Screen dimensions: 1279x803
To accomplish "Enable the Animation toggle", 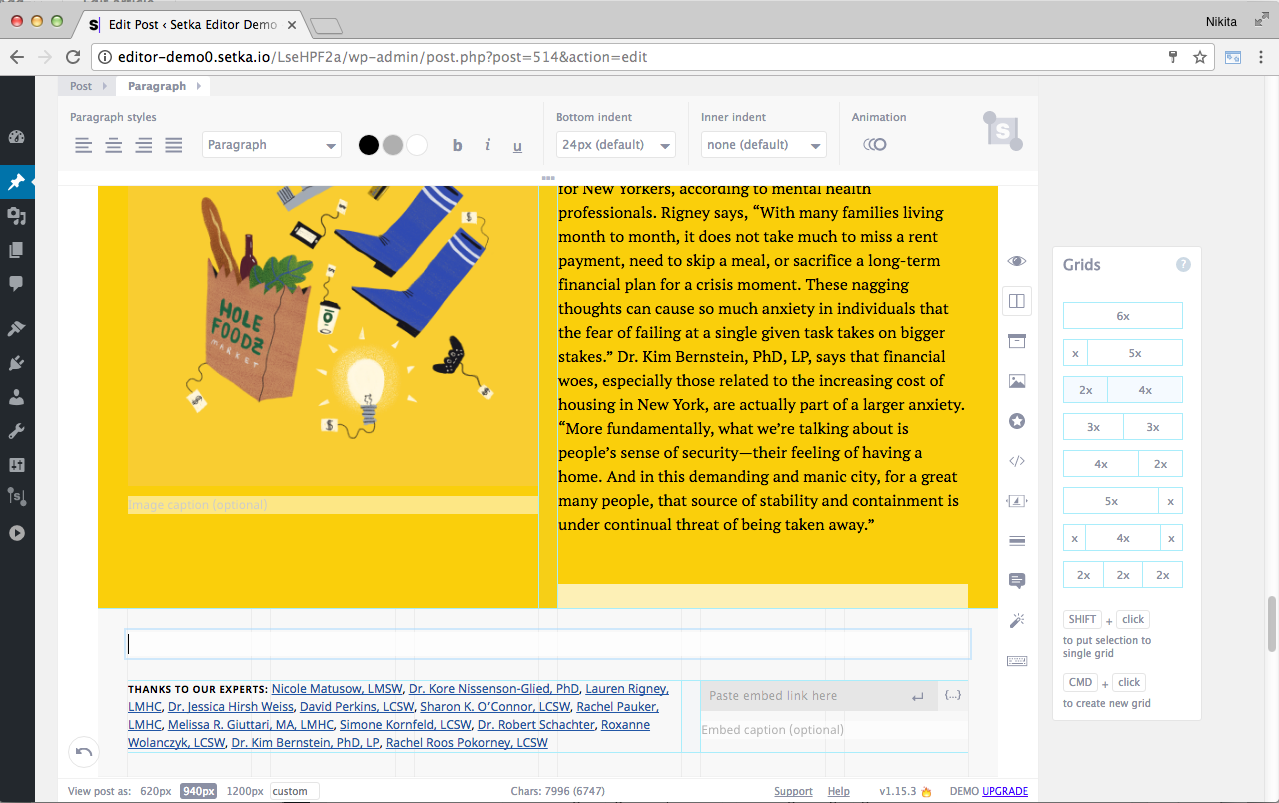I will [874, 144].
